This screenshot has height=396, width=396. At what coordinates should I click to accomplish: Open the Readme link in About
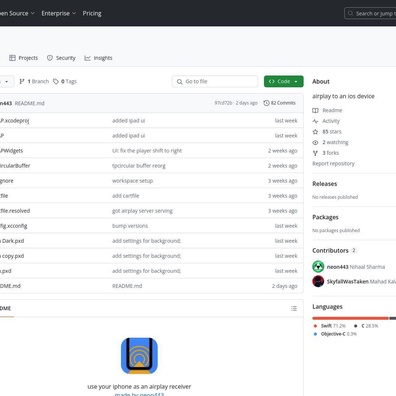click(x=332, y=110)
